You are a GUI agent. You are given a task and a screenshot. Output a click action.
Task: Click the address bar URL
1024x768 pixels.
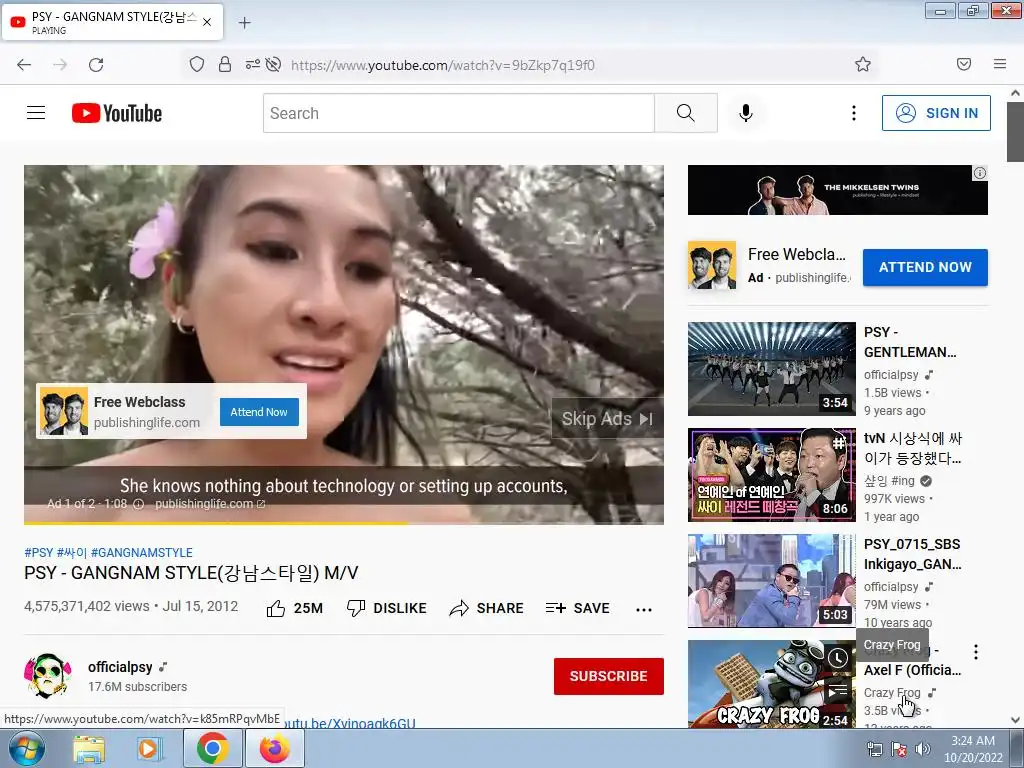[x=443, y=65]
